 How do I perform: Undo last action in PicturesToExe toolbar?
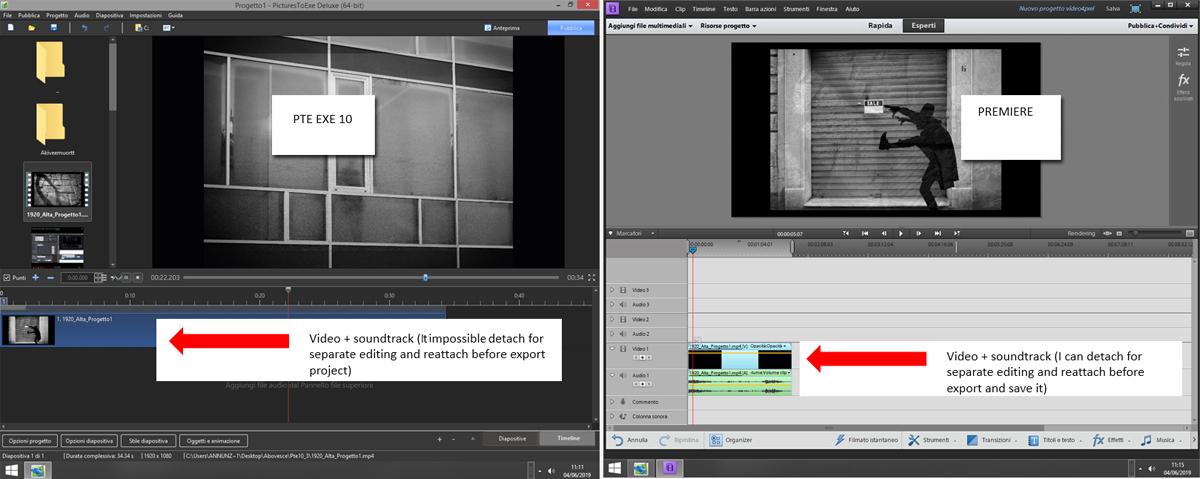click(x=84, y=28)
